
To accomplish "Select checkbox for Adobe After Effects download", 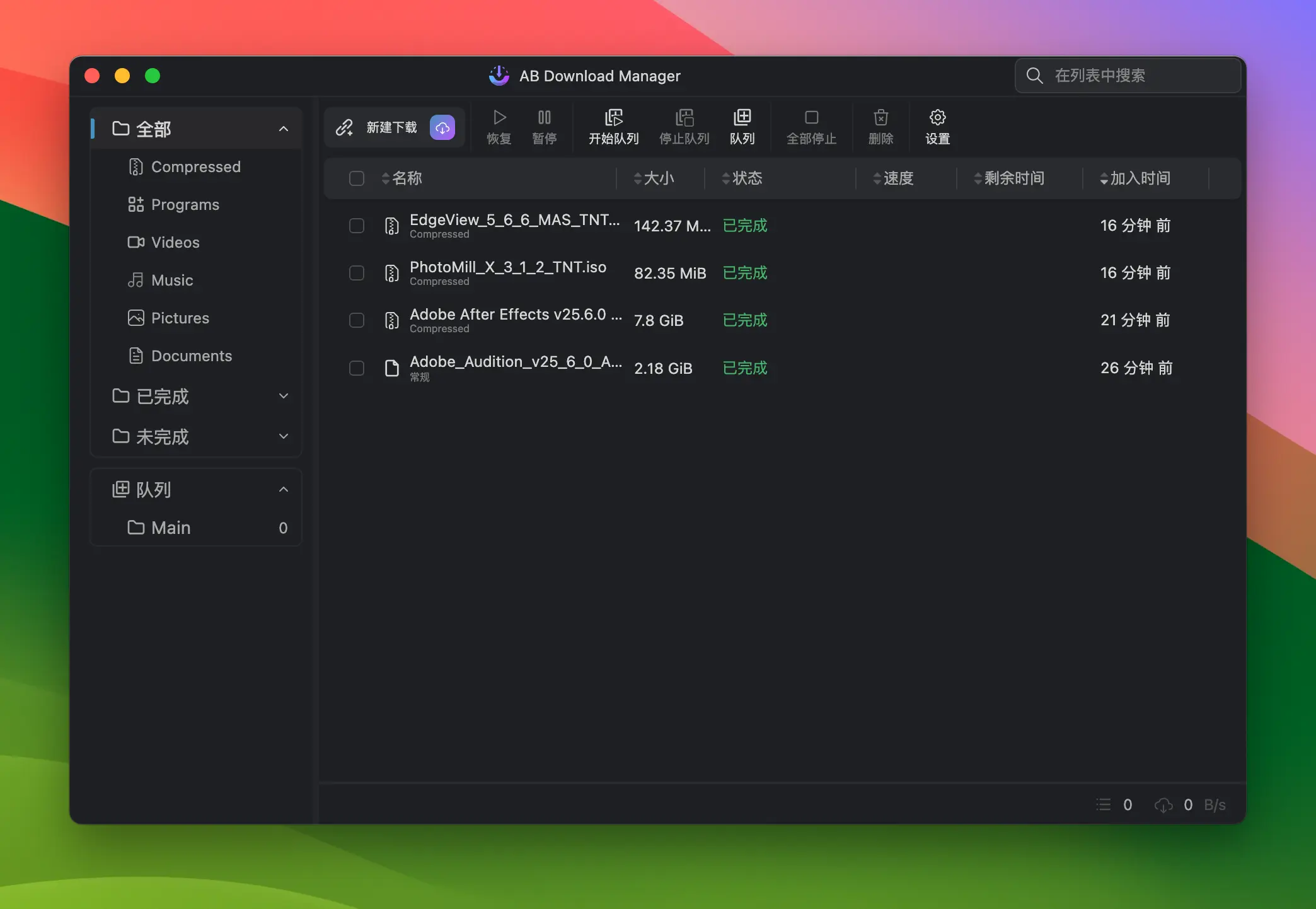I will [357, 320].
